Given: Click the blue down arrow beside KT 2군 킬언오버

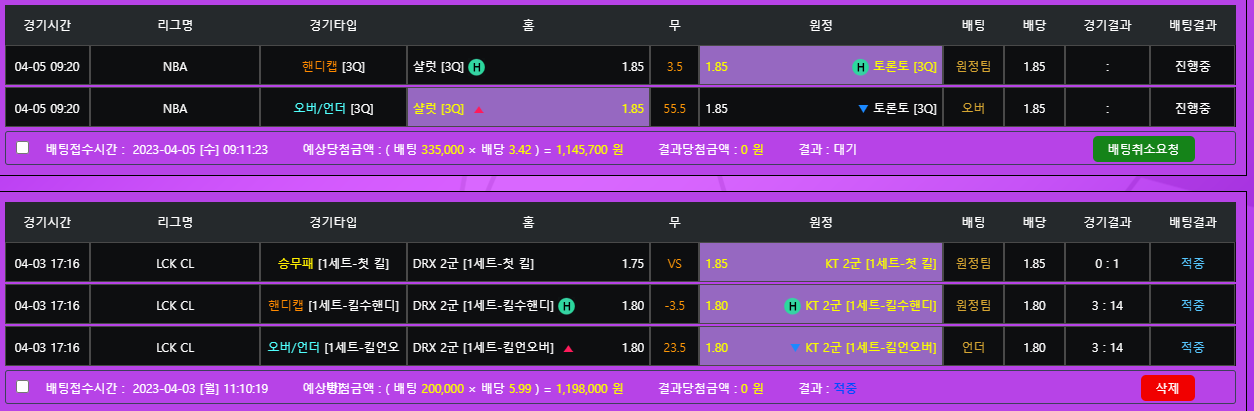Looking at the screenshot, I should click(796, 347).
